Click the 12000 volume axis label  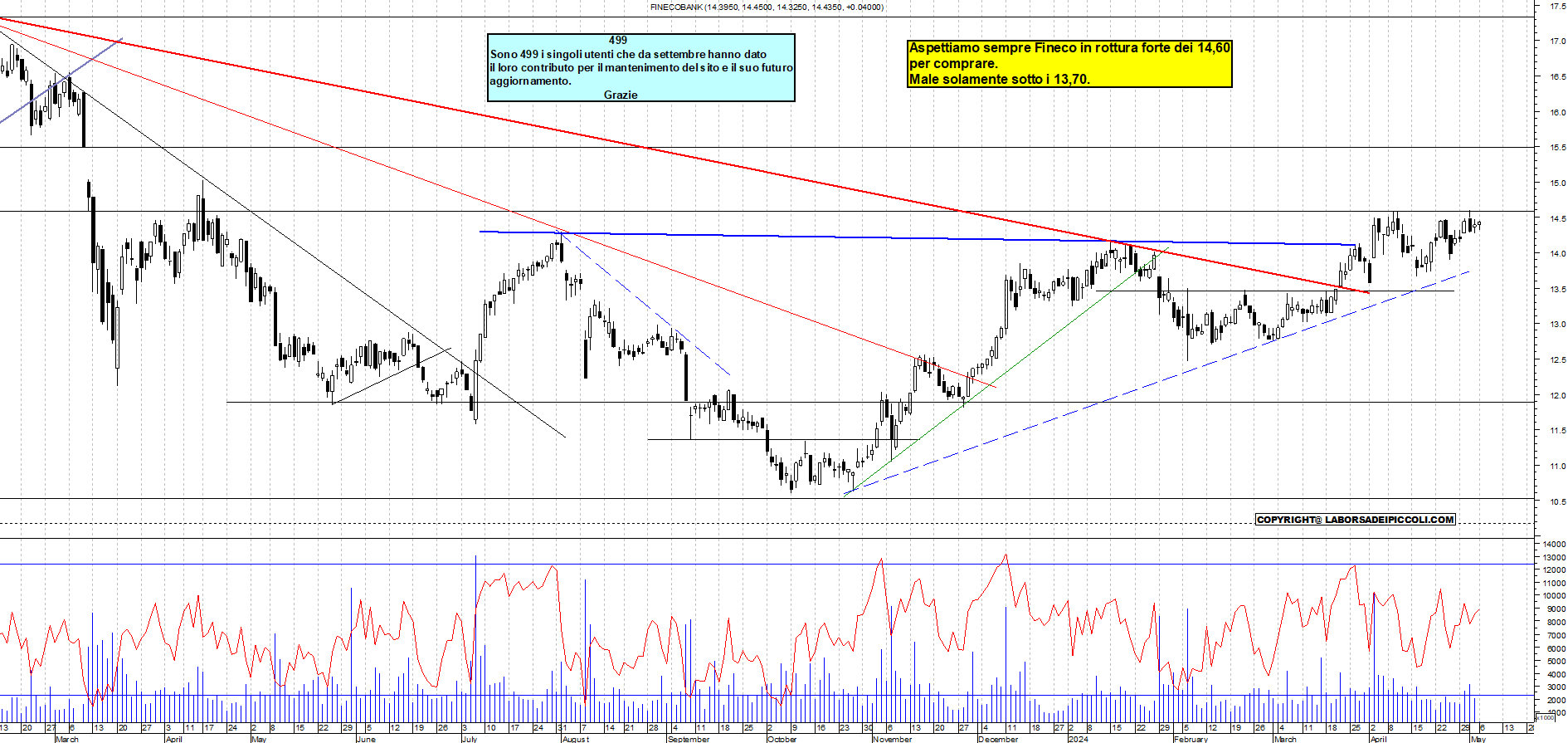point(1554,569)
